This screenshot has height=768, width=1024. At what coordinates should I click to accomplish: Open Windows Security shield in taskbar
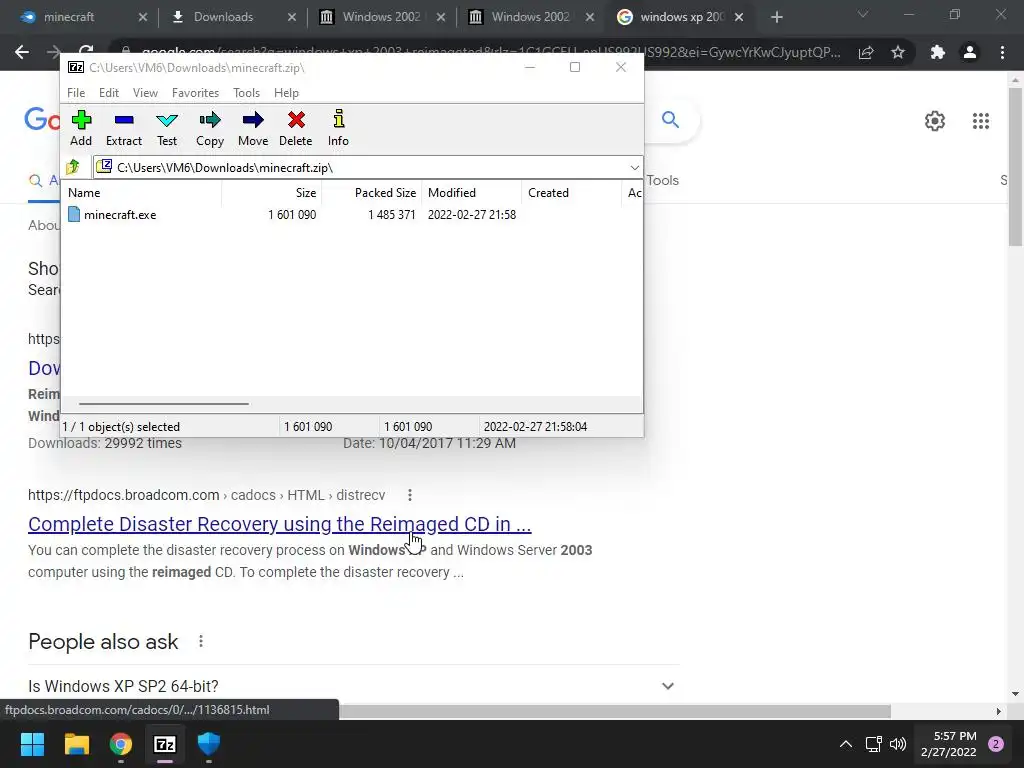(x=209, y=744)
